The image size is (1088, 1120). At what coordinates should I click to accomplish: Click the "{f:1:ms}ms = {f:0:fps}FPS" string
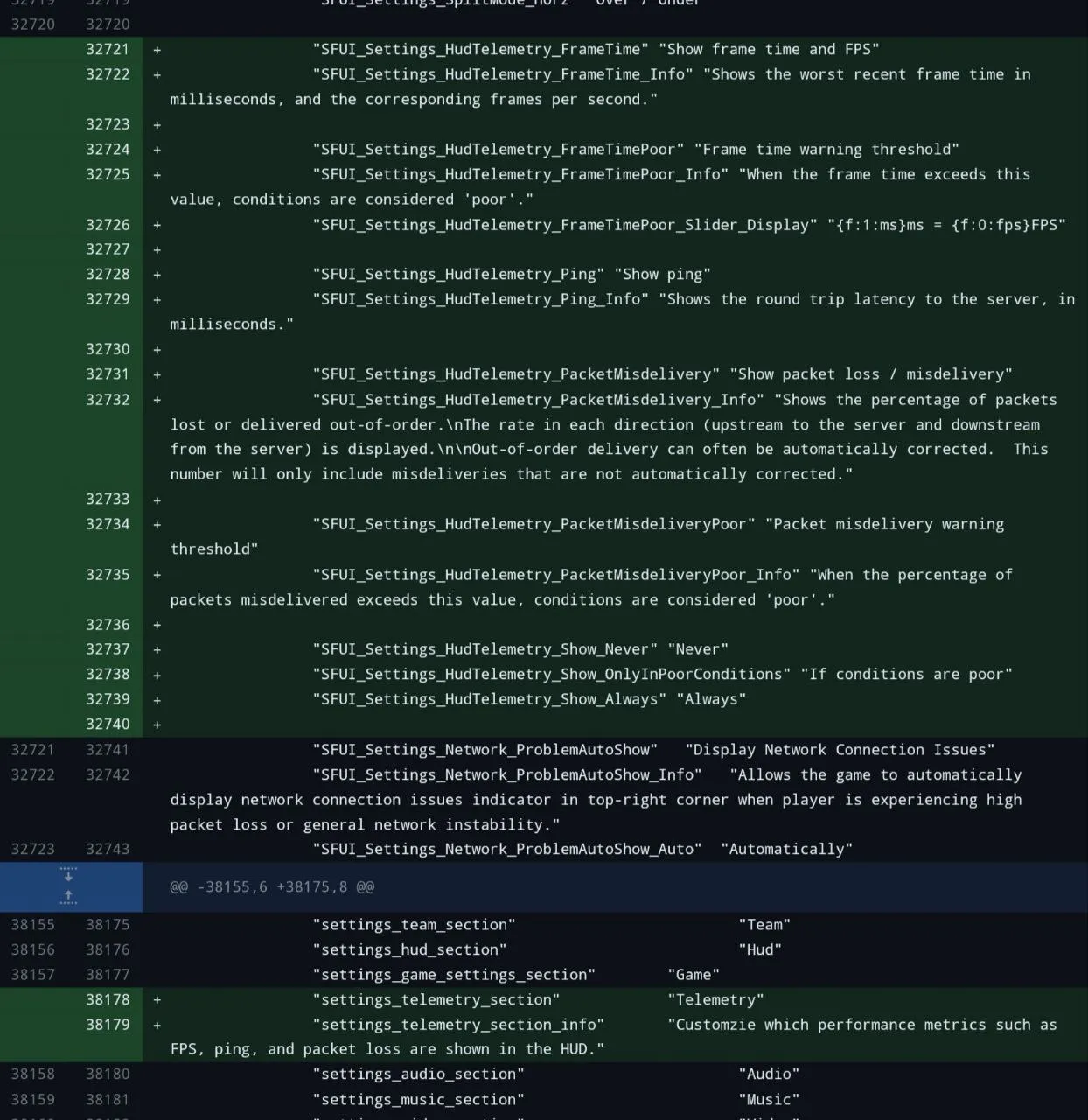coord(946,225)
